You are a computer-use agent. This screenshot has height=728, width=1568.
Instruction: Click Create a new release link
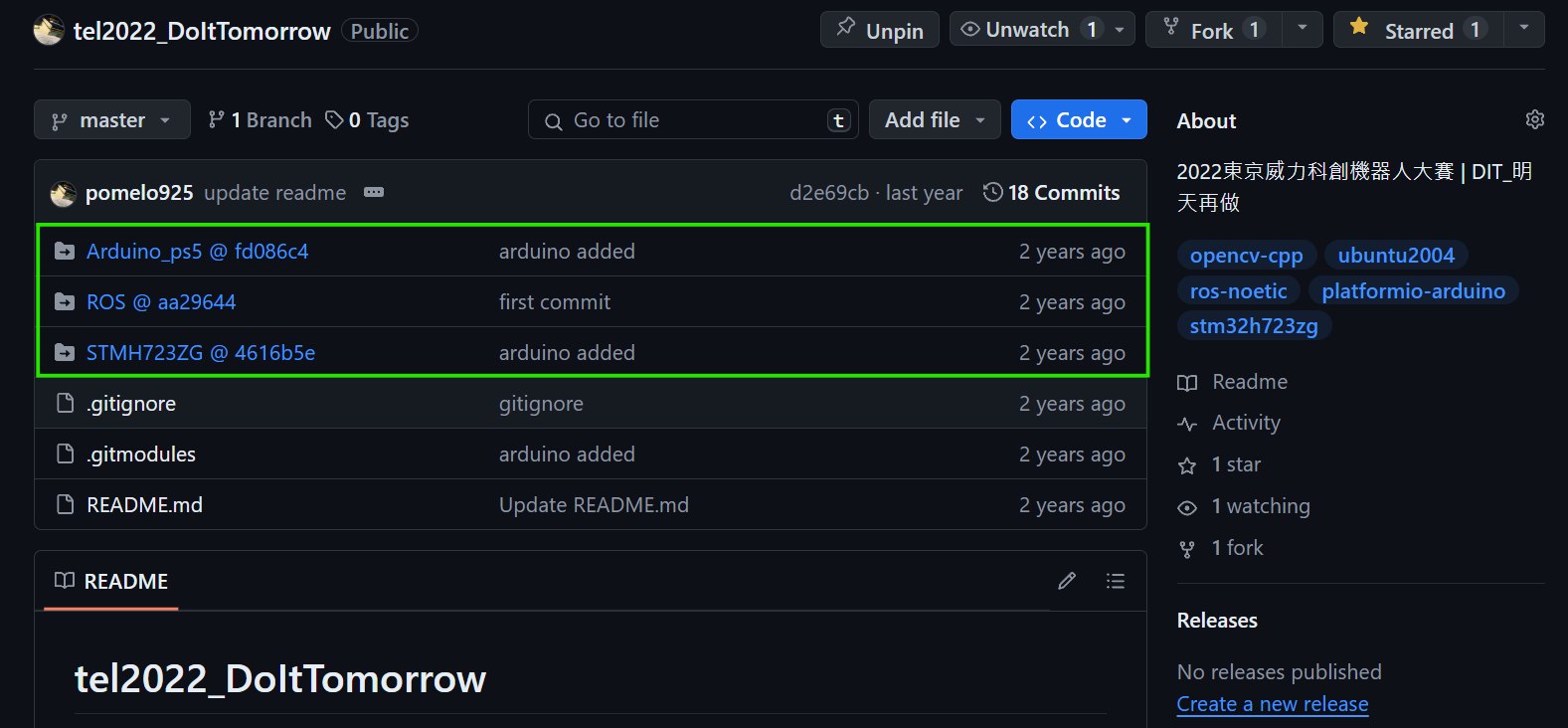pyautogui.click(x=1273, y=704)
